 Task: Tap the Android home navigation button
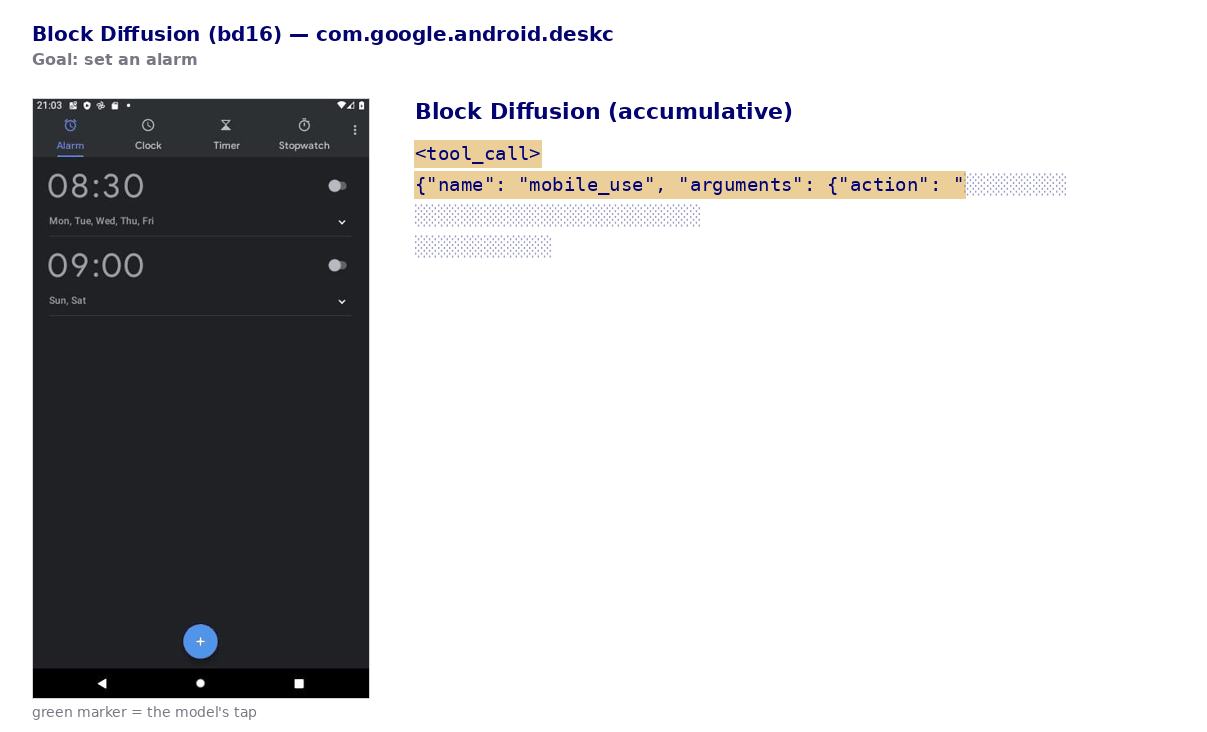[200, 683]
